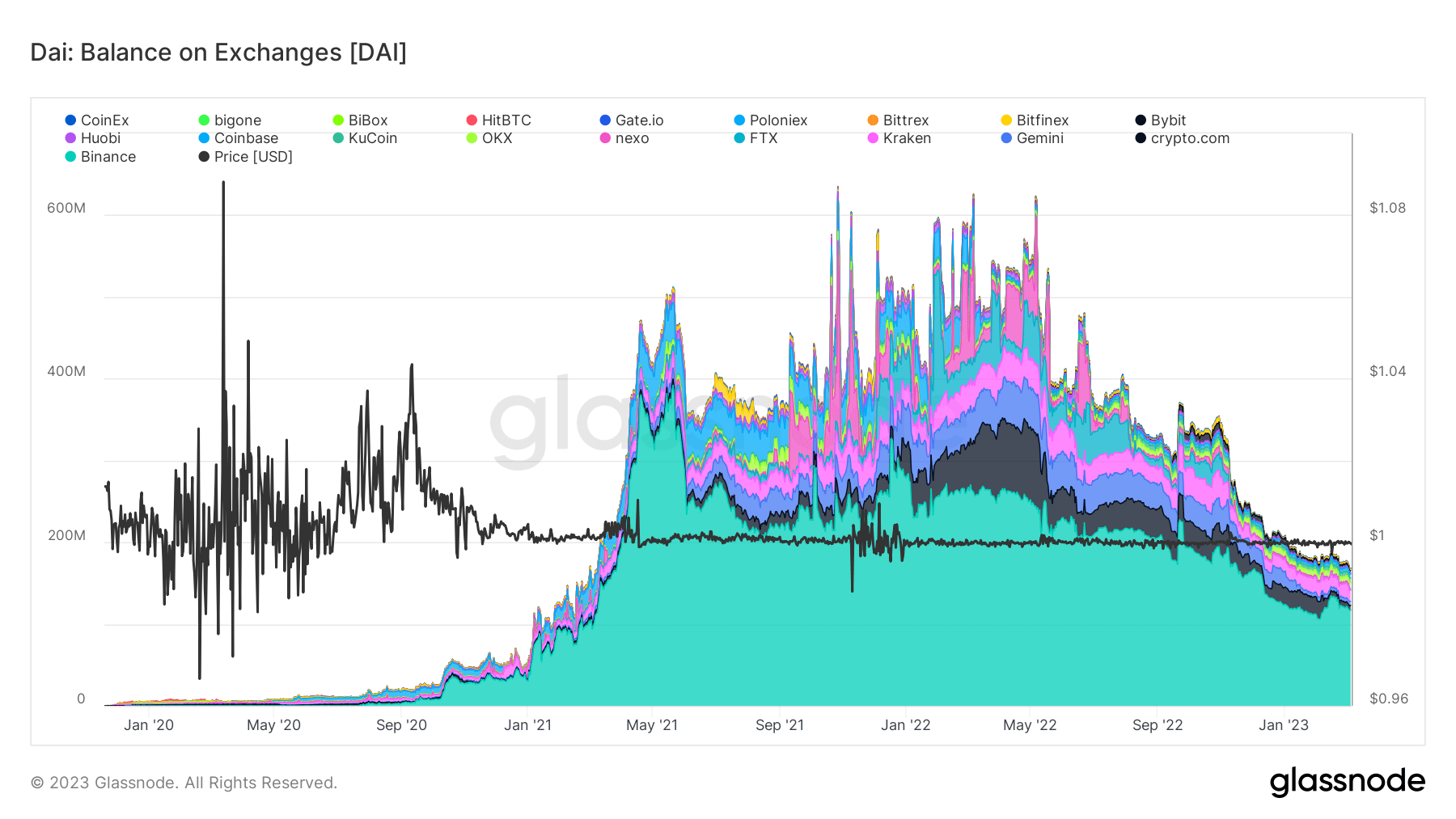
Task: Click the May '22 date label
Action: tap(1030, 725)
